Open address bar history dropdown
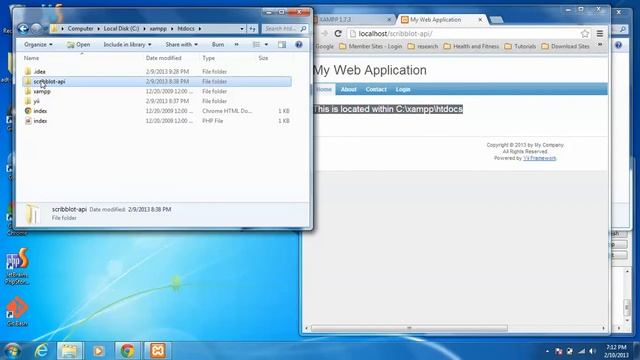640x360 pixels. point(242,29)
